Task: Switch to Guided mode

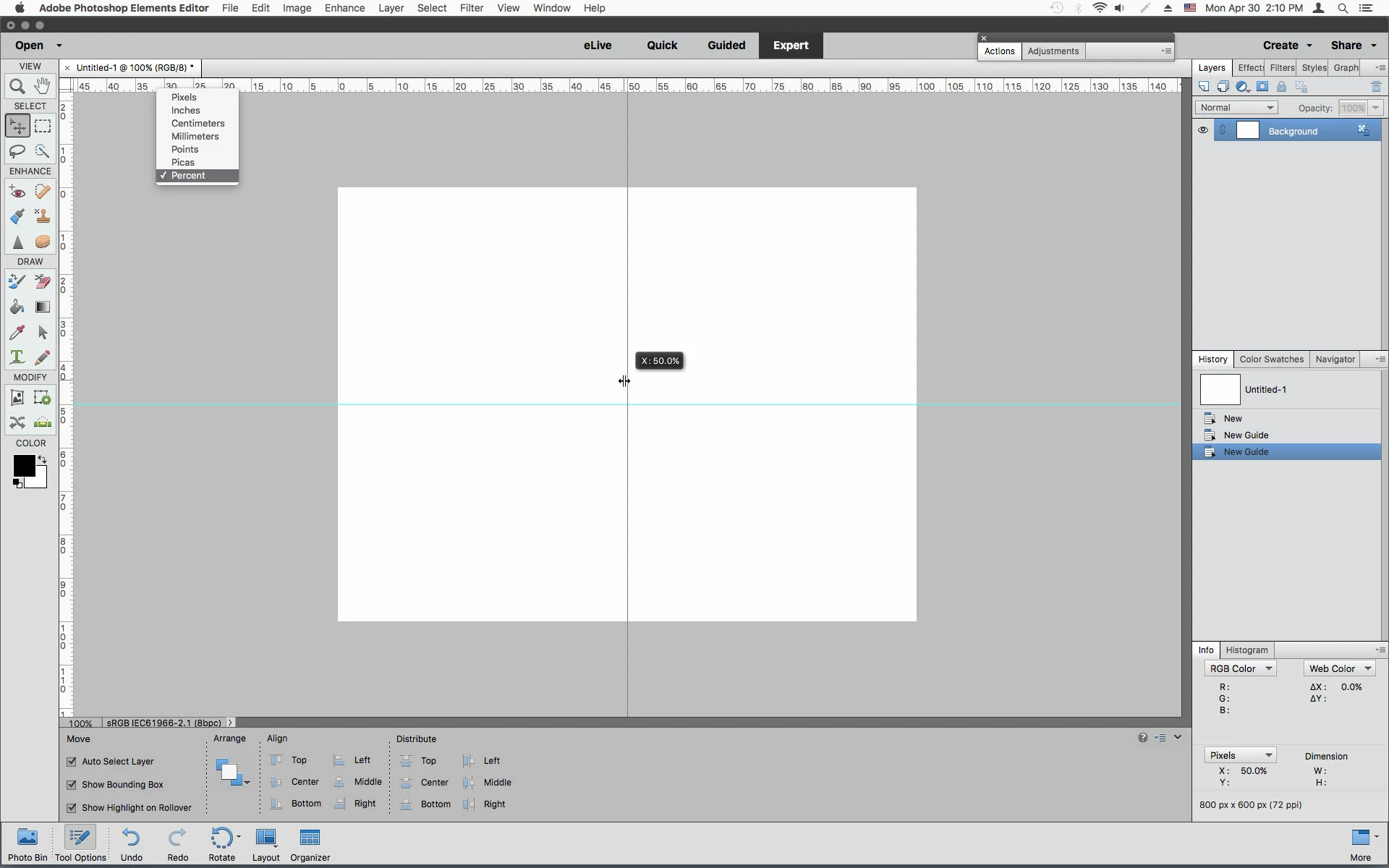Action: click(726, 45)
